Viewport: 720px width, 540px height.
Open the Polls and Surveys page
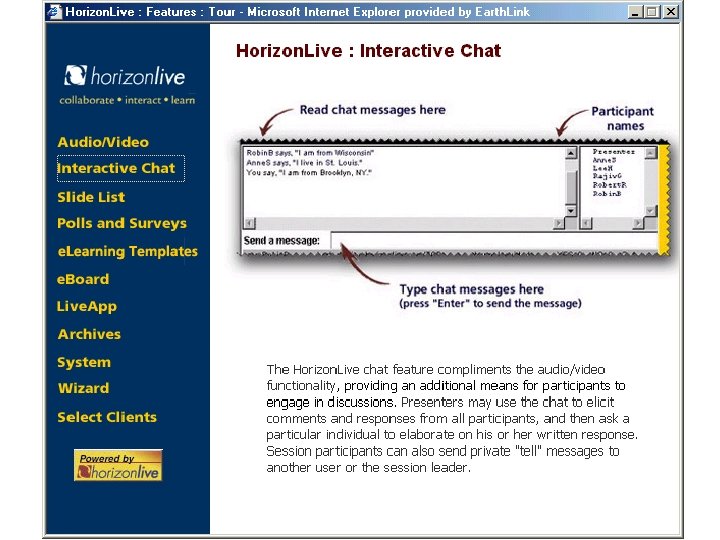pyautogui.click(x=122, y=224)
